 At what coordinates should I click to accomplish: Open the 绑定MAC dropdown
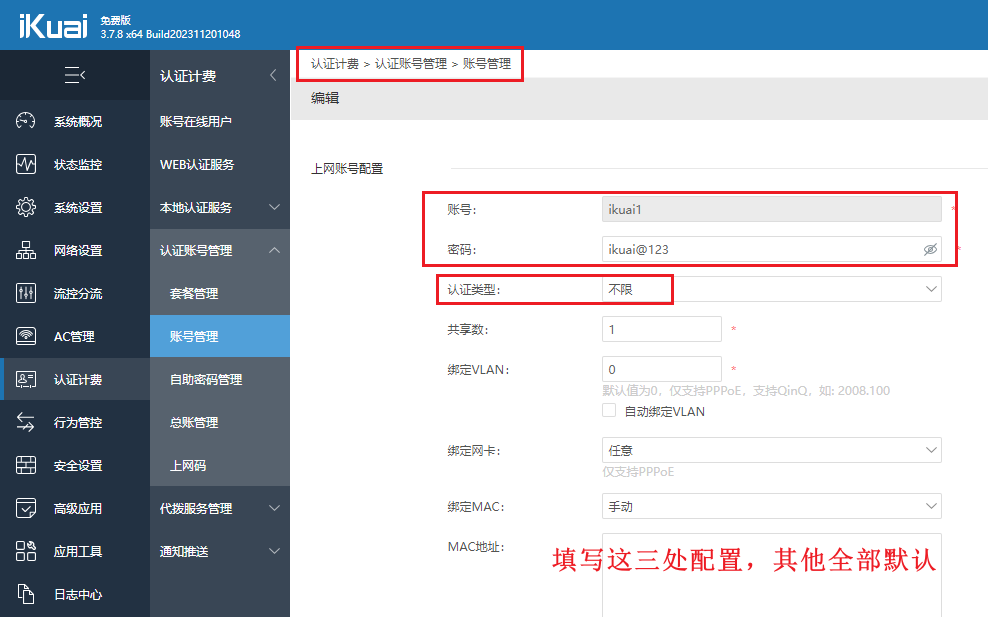pyautogui.click(x=771, y=506)
